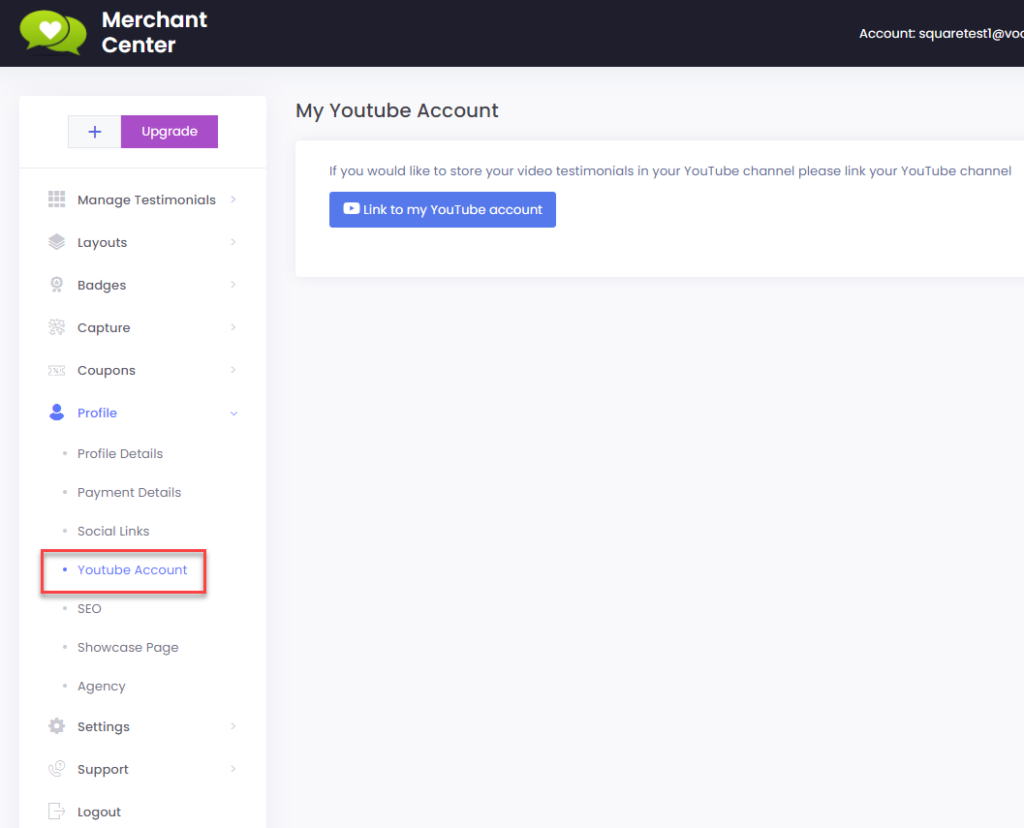Click the Support phone icon
This screenshot has width=1024, height=828.
click(57, 769)
